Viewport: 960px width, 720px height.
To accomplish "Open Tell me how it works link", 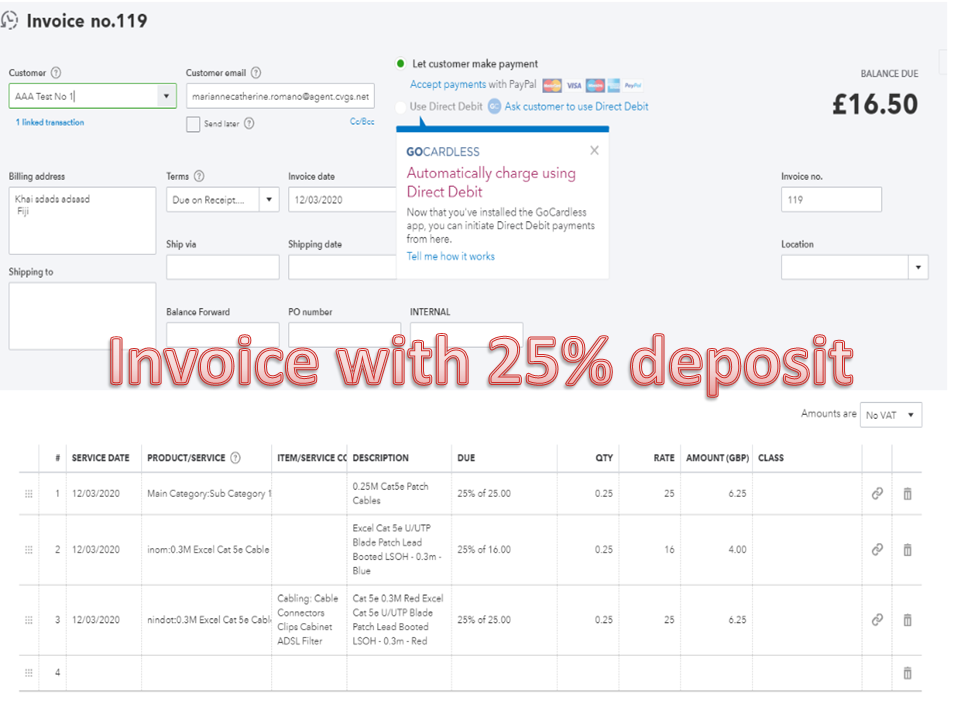I will click(451, 257).
